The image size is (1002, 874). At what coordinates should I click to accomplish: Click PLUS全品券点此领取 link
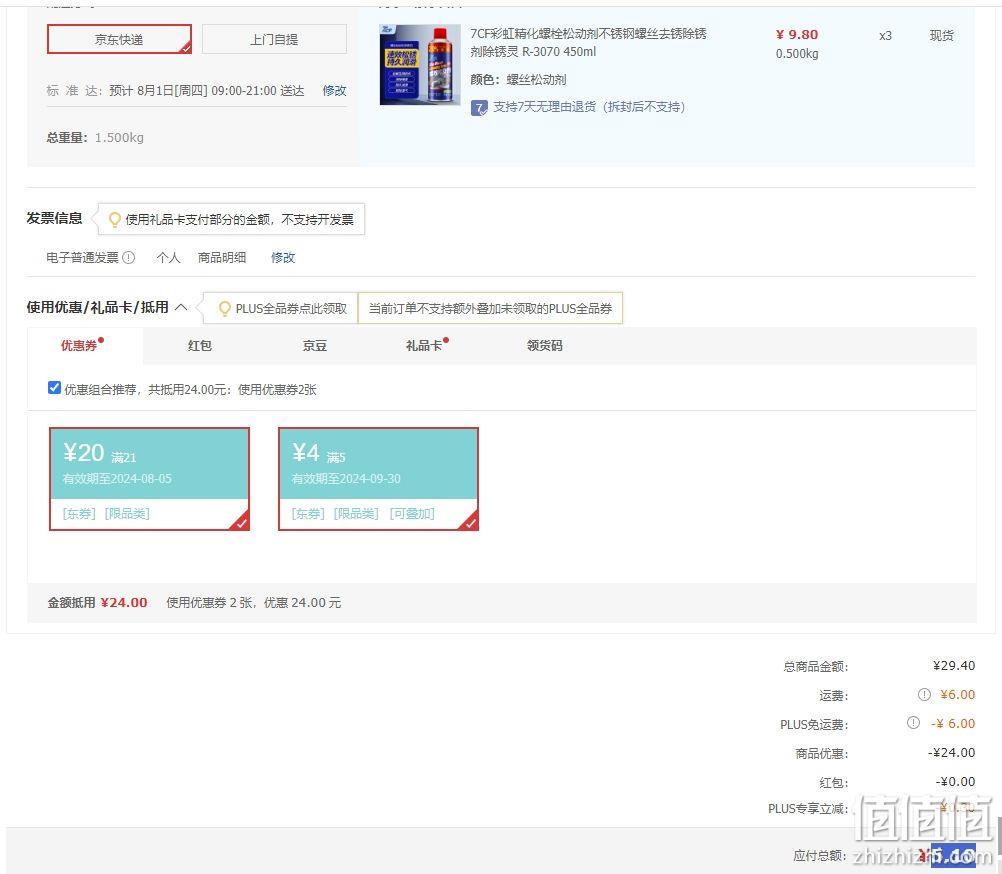[291, 309]
